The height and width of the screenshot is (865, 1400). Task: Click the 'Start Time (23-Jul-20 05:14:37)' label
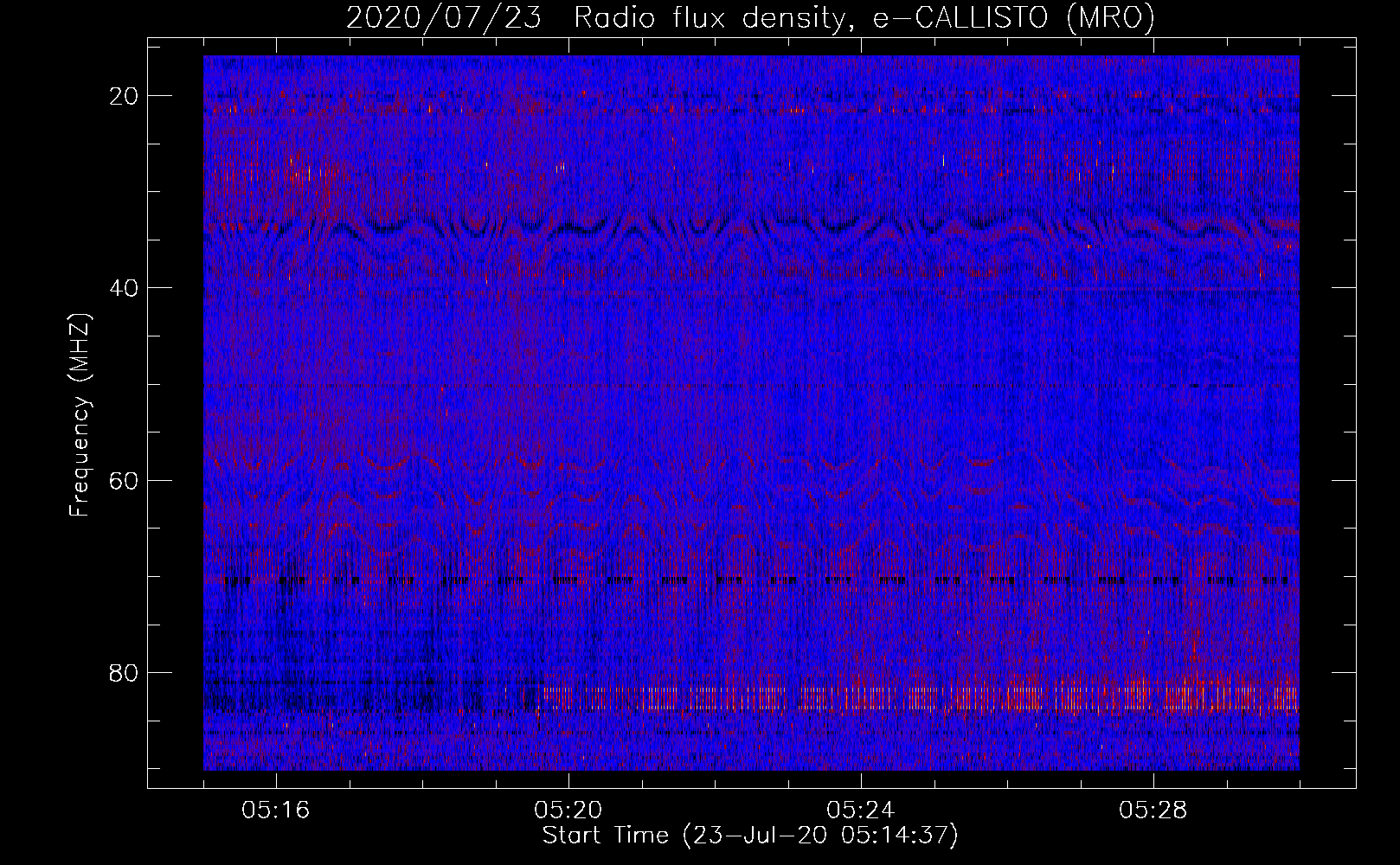click(750, 836)
